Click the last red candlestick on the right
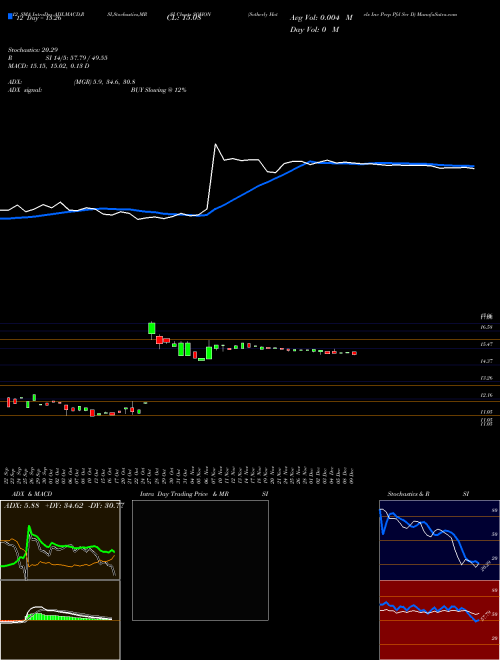Viewport: 500px width, 660px height. tap(354, 353)
